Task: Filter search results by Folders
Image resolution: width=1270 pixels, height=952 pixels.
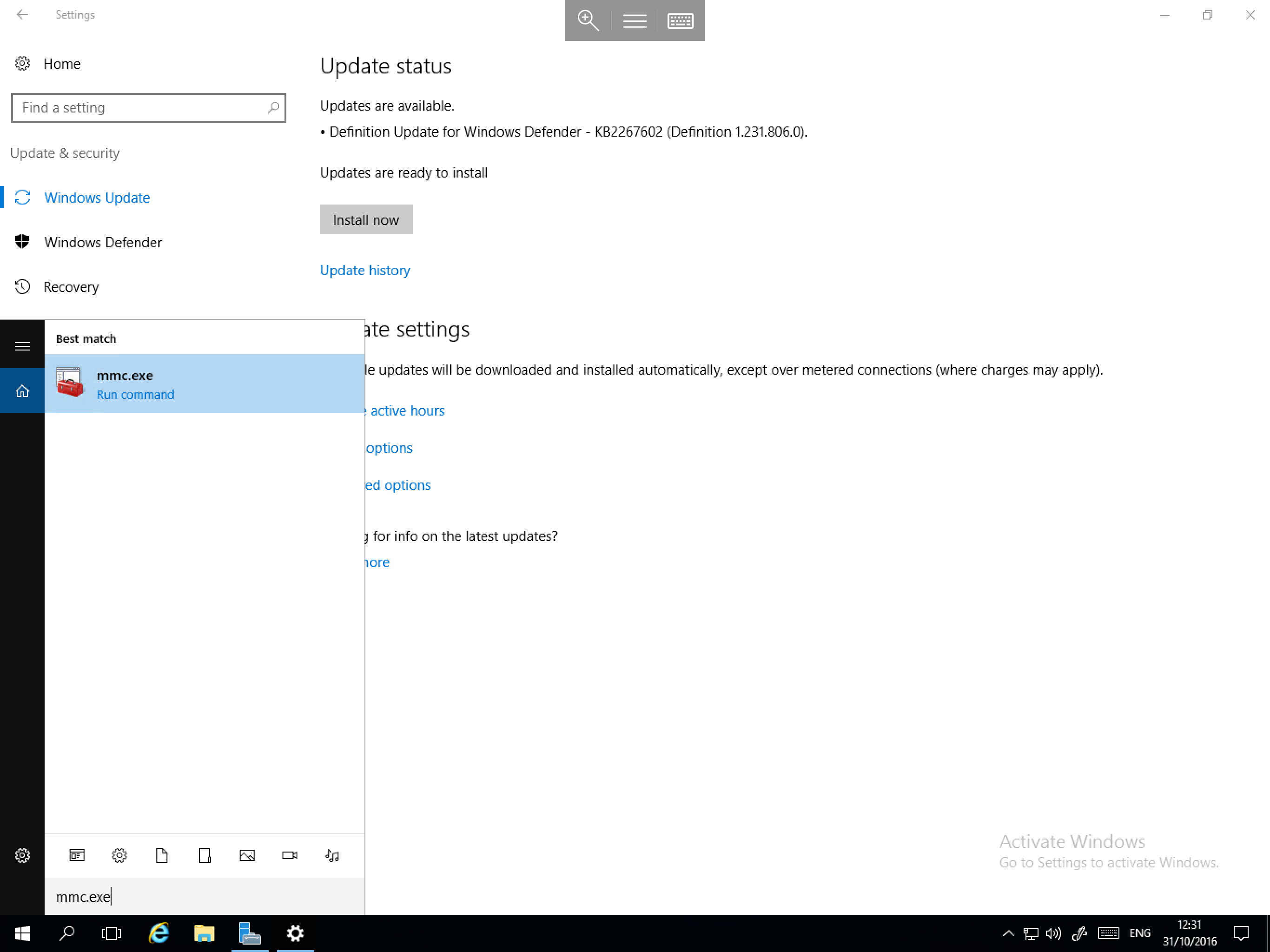Action: (x=205, y=855)
